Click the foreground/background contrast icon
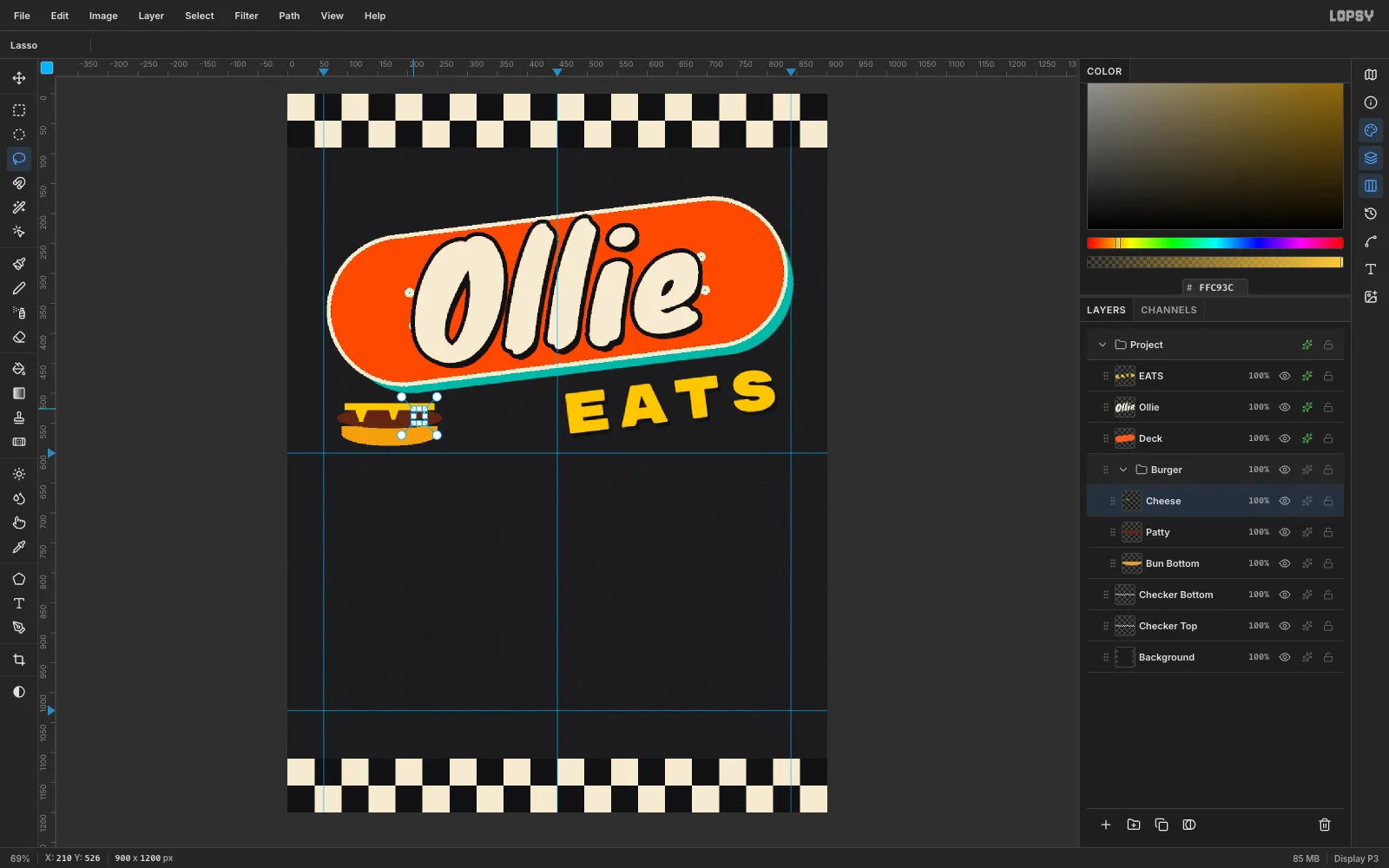This screenshot has width=1389, height=868. 19,692
